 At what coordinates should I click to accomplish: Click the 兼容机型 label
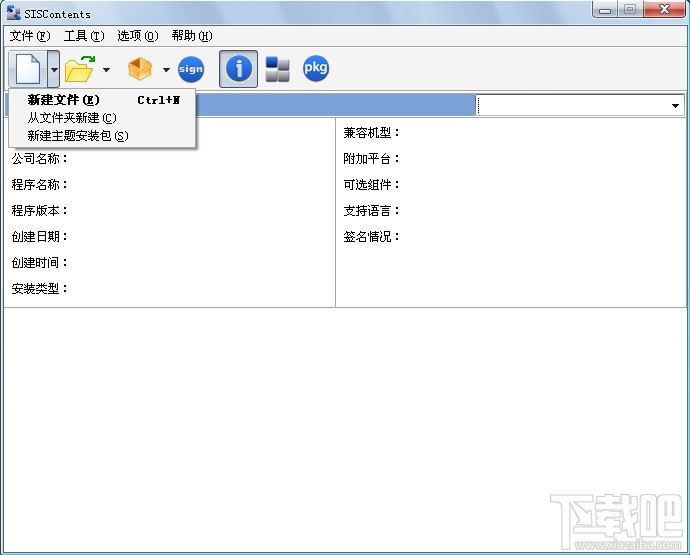coord(371,133)
